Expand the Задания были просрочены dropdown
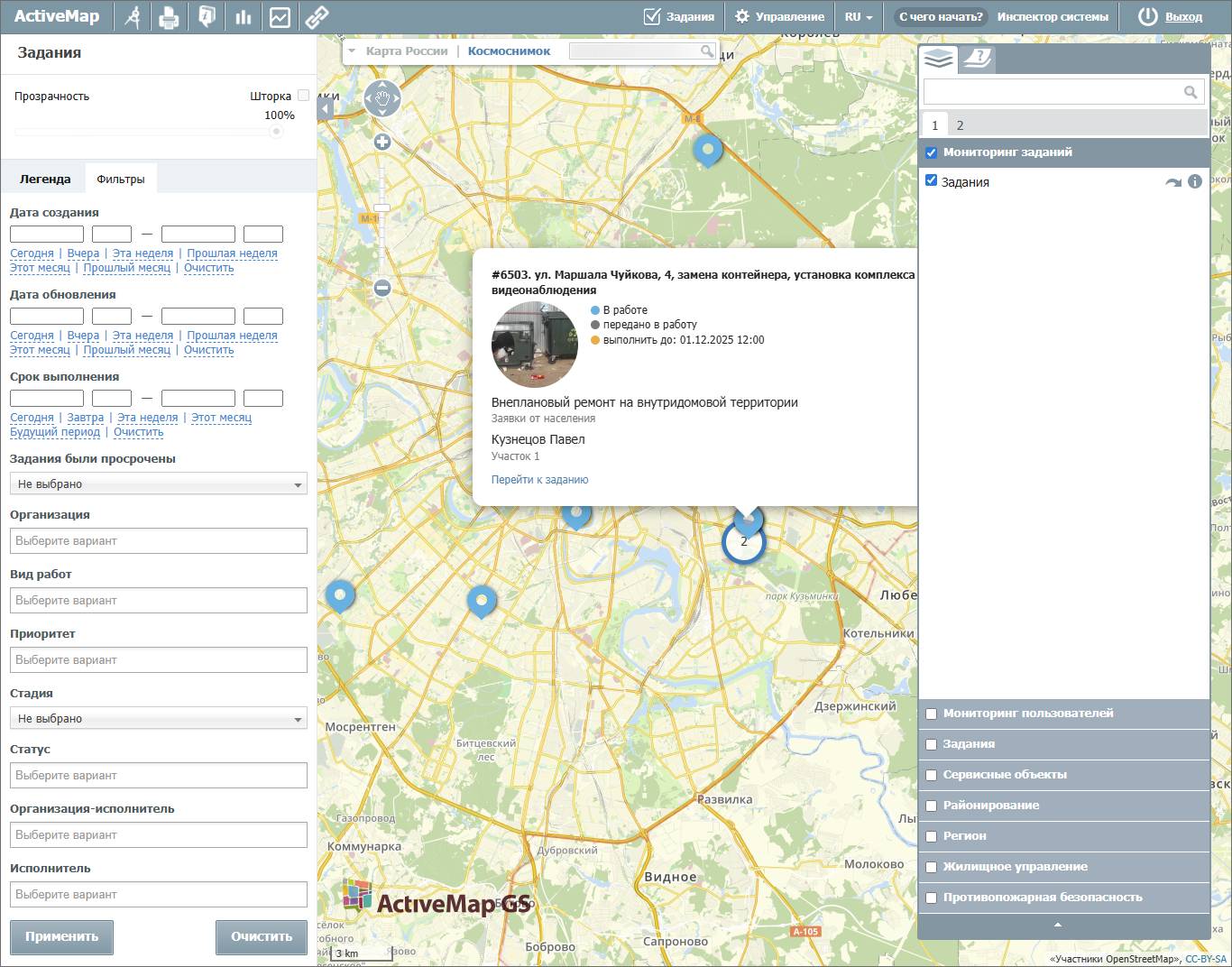Viewport: 1232px width, 967px height. 159,484
